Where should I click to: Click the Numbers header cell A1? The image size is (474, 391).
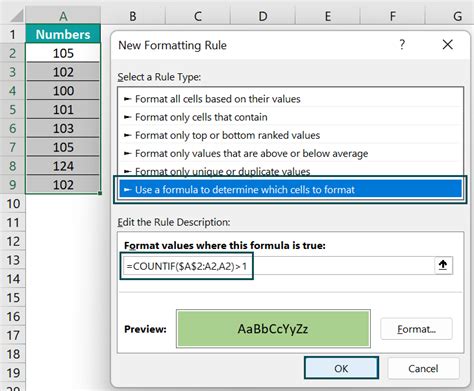[63, 34]
